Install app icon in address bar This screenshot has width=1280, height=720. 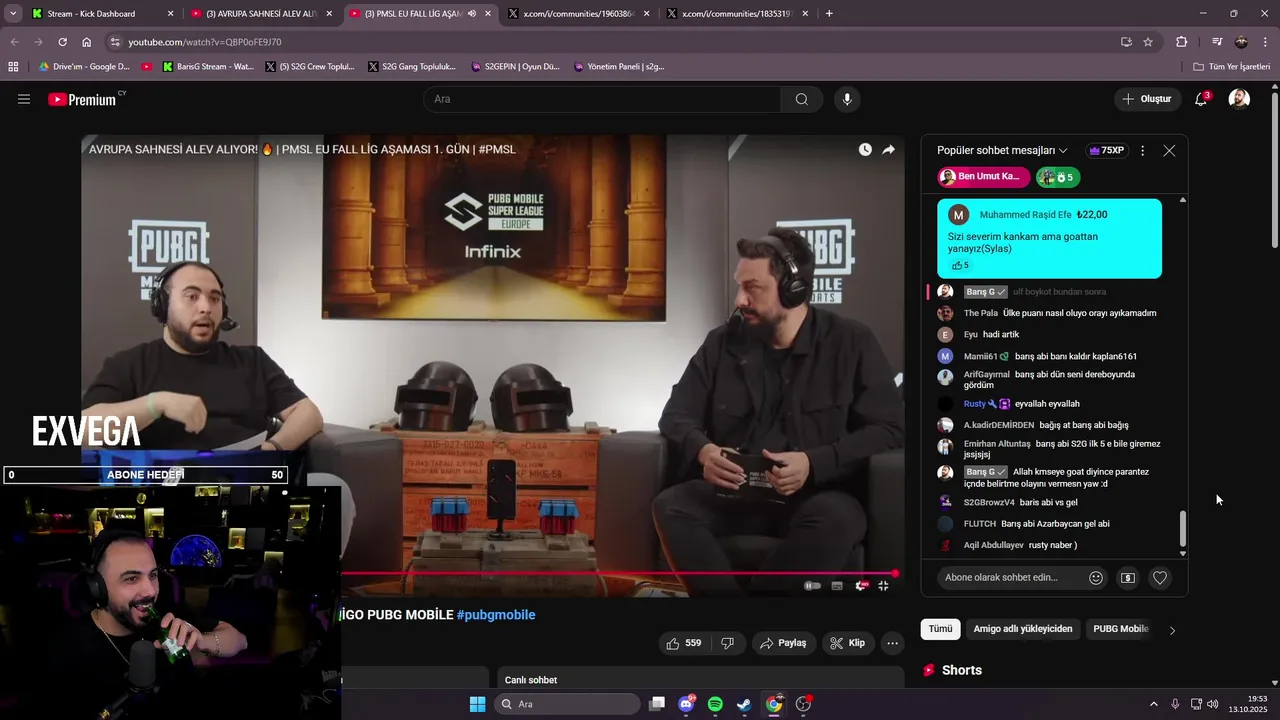1126,42
